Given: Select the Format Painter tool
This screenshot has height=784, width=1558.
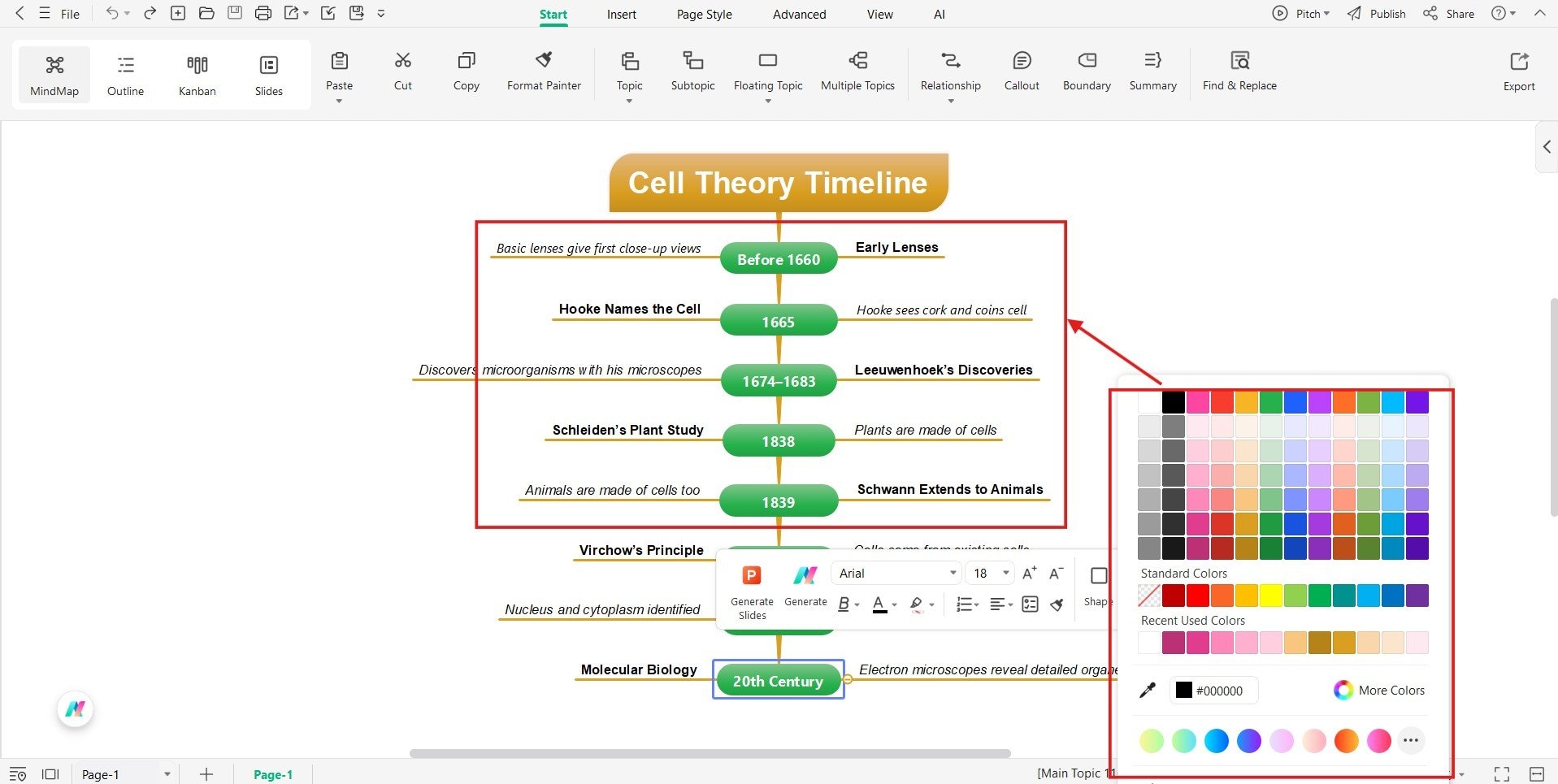Looking at the screenshot, I should tap(543, 71).
